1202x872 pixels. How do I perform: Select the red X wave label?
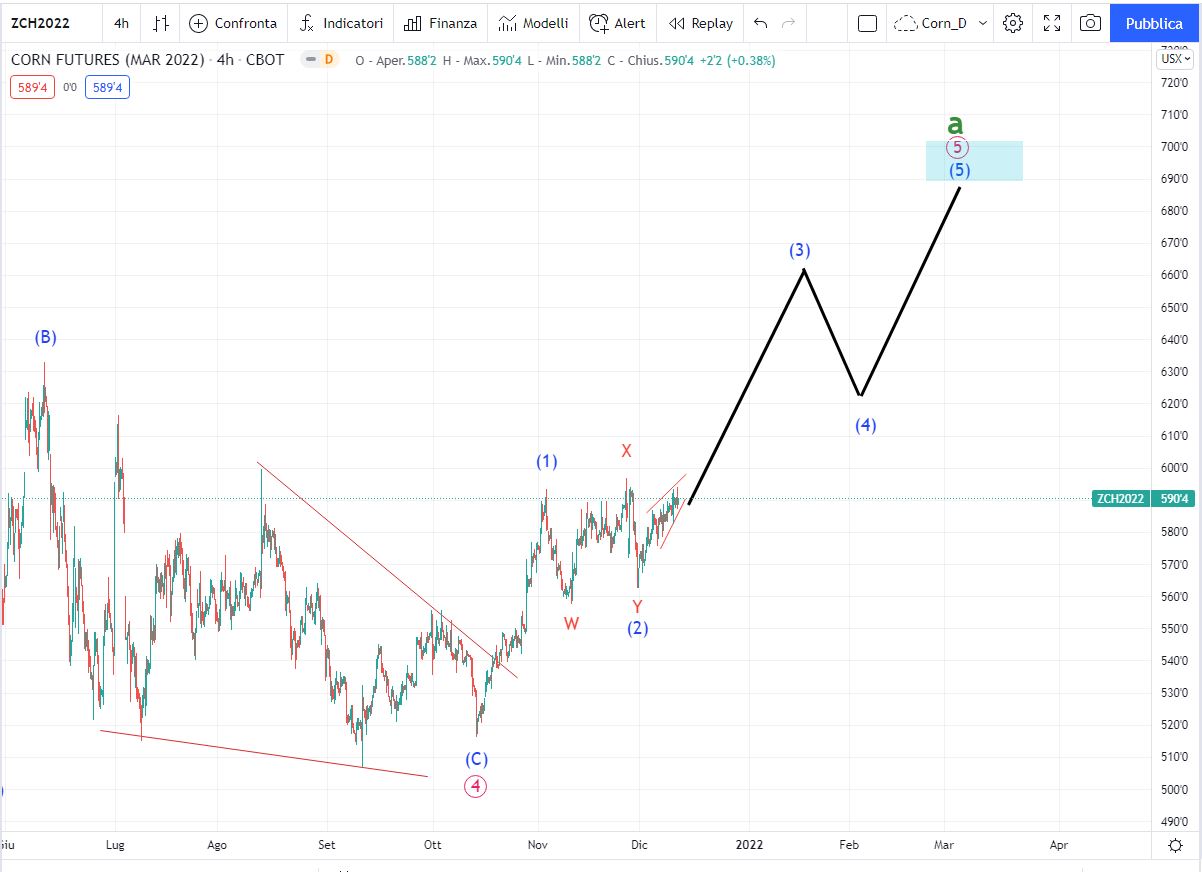[x=626, y=451]
